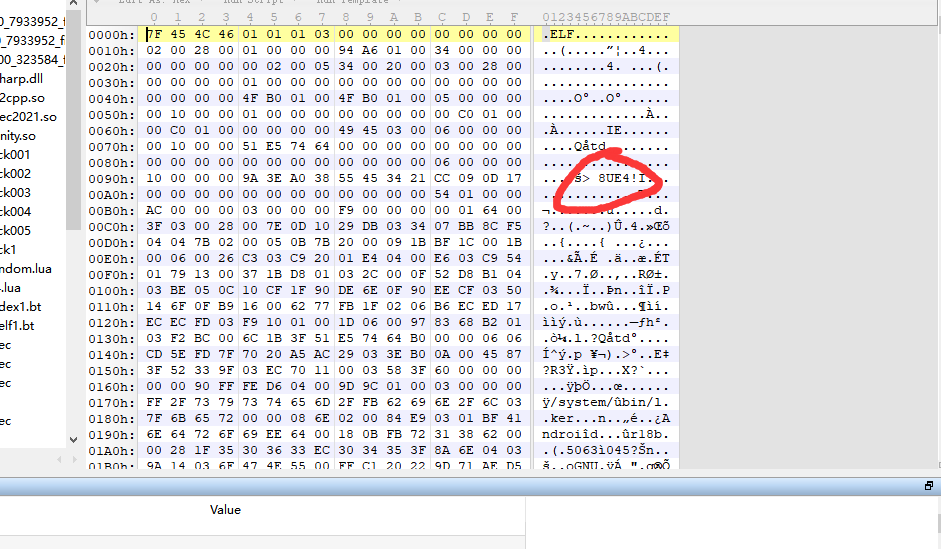Click the hex column header F
Viewport: 941px width, 549px height.
point(514,17)
